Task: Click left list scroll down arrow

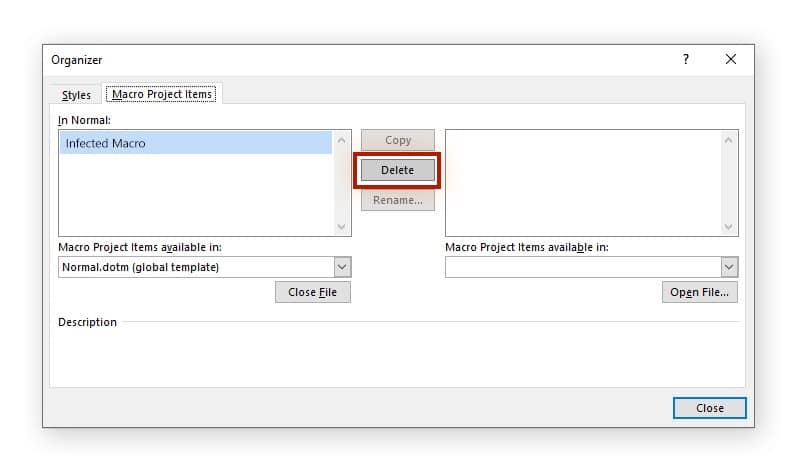Action: click(x=342, y=227)
